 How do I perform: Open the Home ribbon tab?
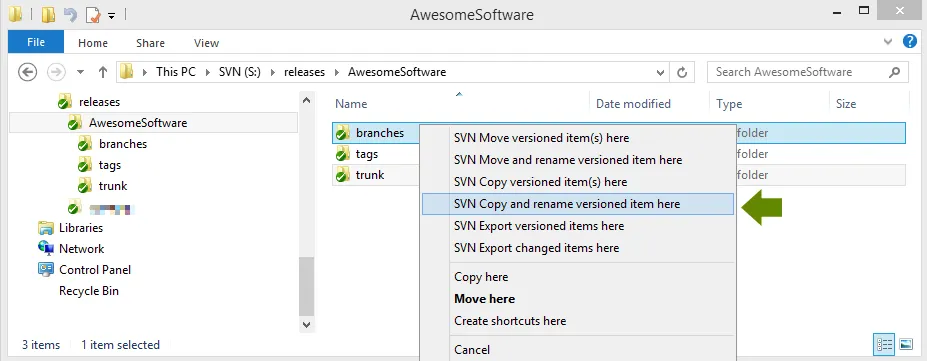point(93,43)
